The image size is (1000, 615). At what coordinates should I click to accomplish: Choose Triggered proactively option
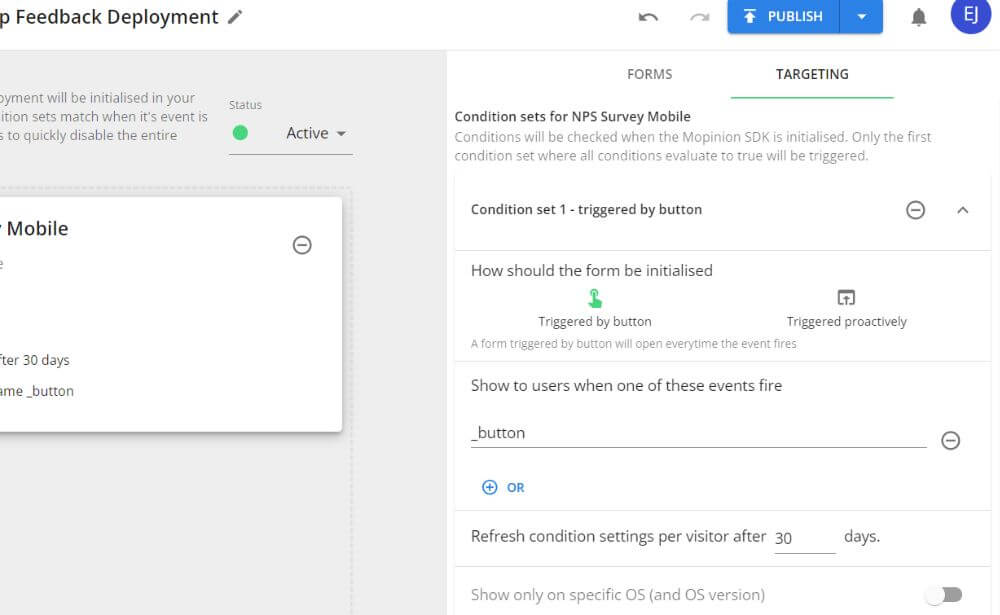point(846,309)
